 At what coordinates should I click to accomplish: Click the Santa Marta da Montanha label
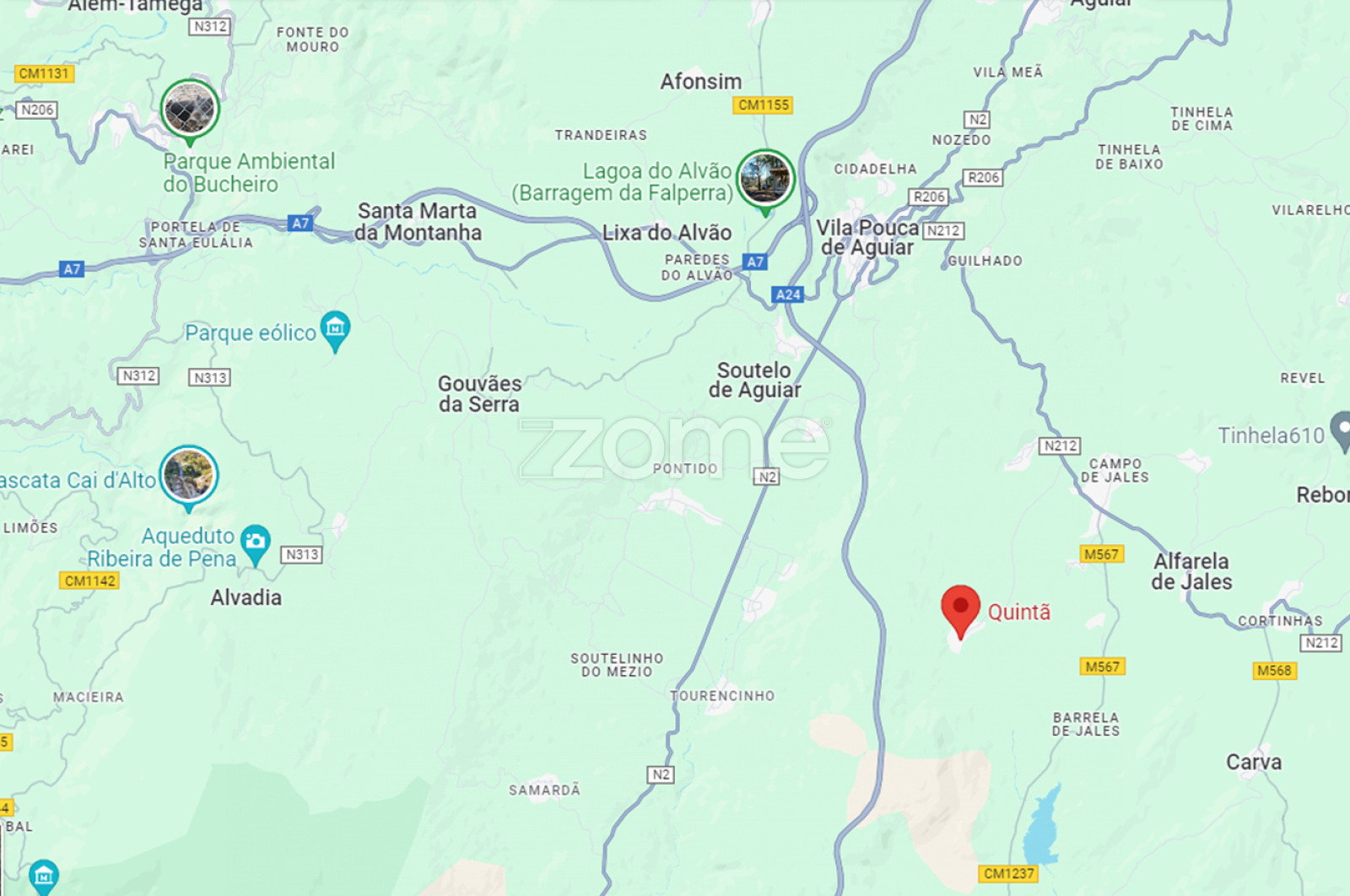(x=418, y=221)
